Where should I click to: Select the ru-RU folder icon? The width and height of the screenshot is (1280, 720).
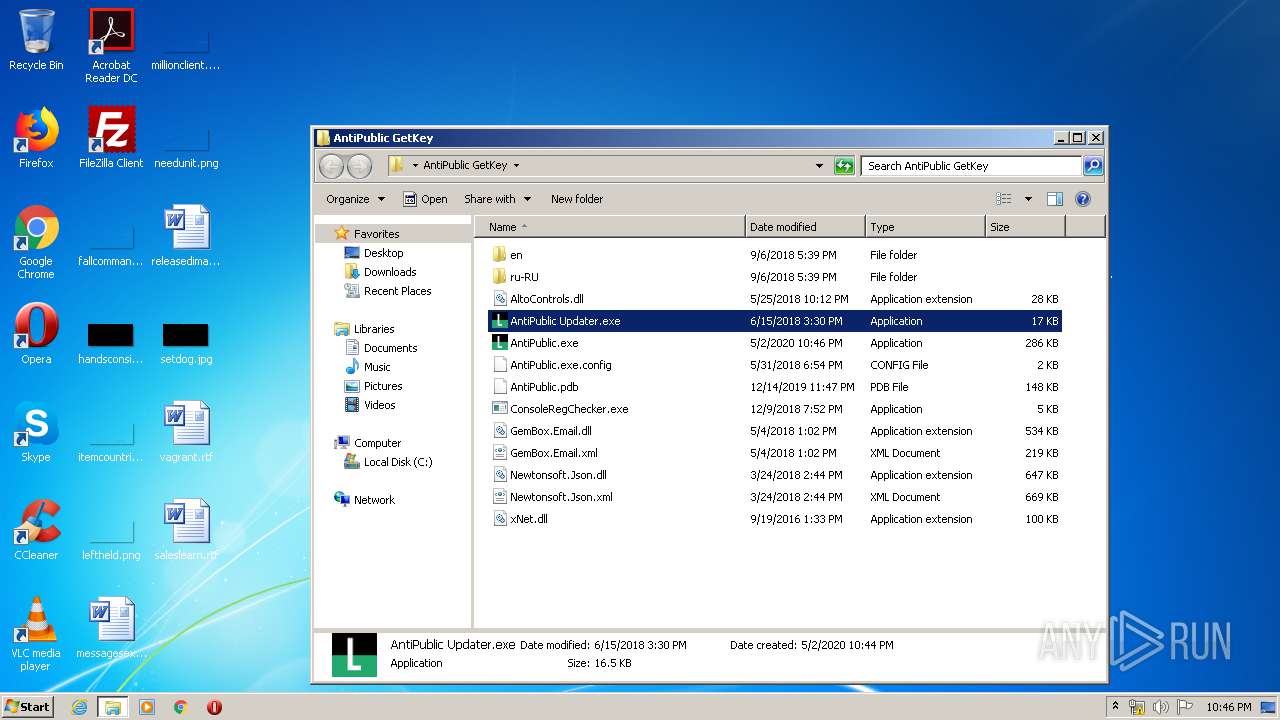coord(501,277)
